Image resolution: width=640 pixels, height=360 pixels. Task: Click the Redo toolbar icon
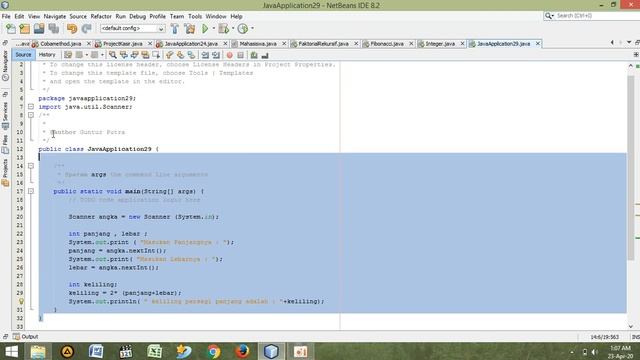(x=86, y=29)
